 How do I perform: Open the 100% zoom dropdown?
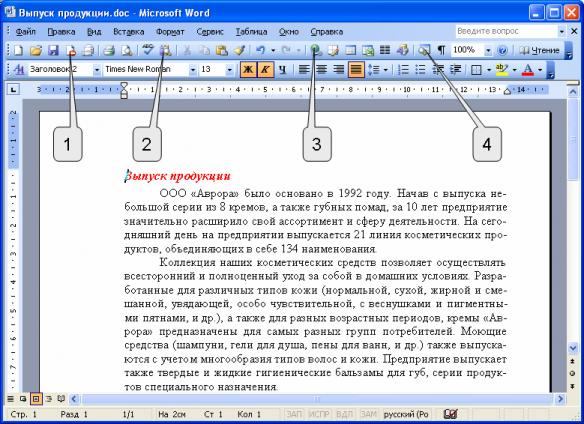pyautogui.click(x=488, y=50)
